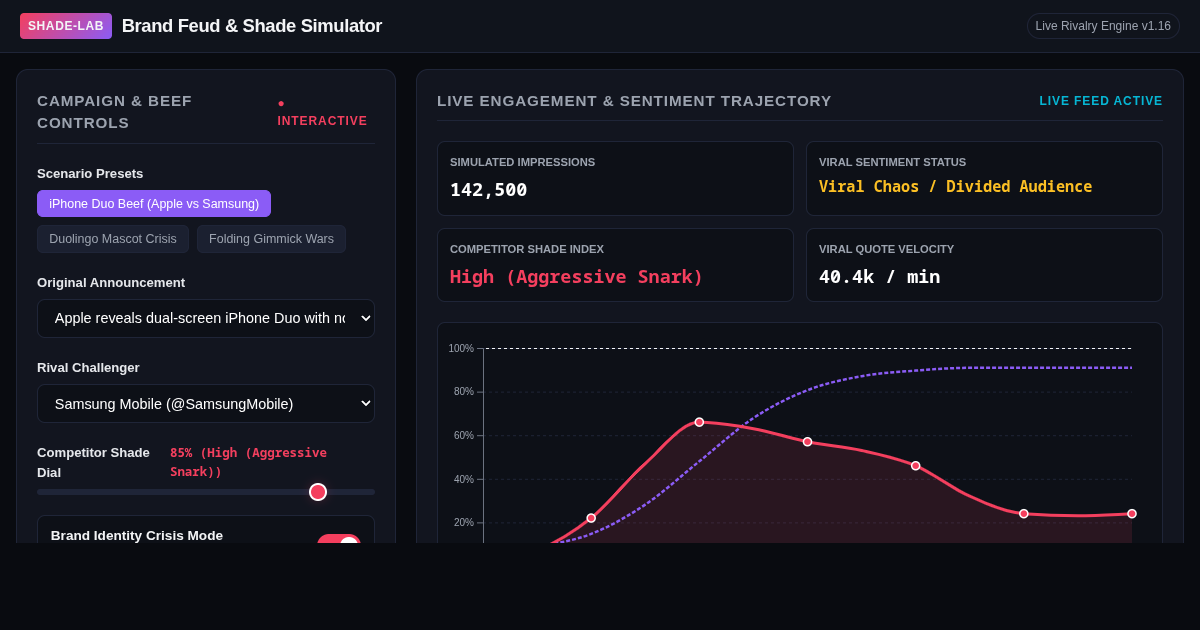Toggle Brand Identity Crisis Mode switch
This screenshot has width=1200, height=630.
(339, 539)
